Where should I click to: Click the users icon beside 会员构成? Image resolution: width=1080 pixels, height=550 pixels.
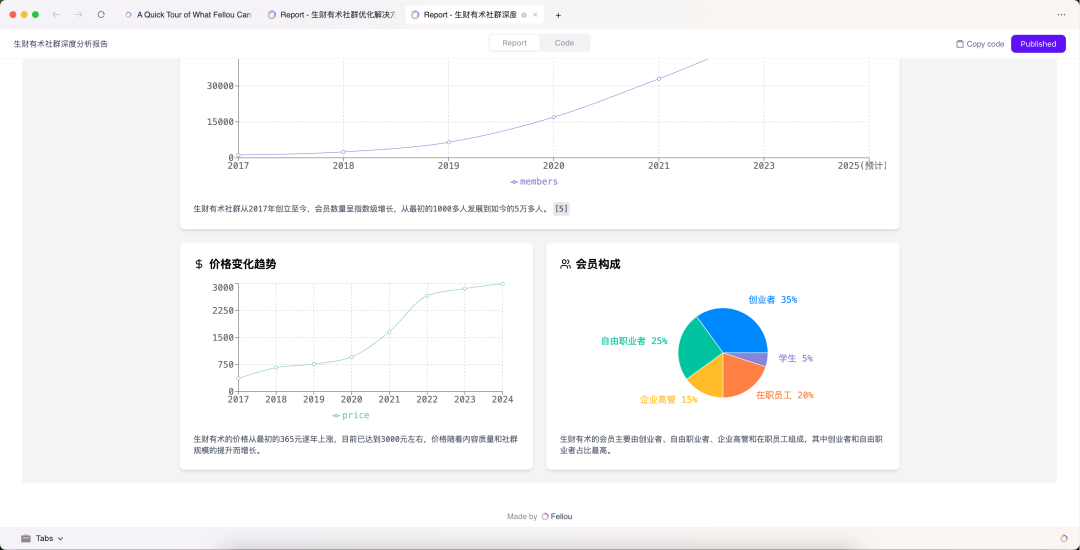pyautogui.click(x=565, y=264)
